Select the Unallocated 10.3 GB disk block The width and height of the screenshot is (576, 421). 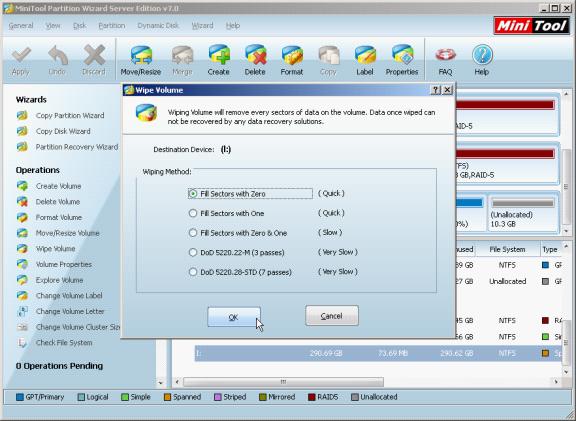(523, 213)
